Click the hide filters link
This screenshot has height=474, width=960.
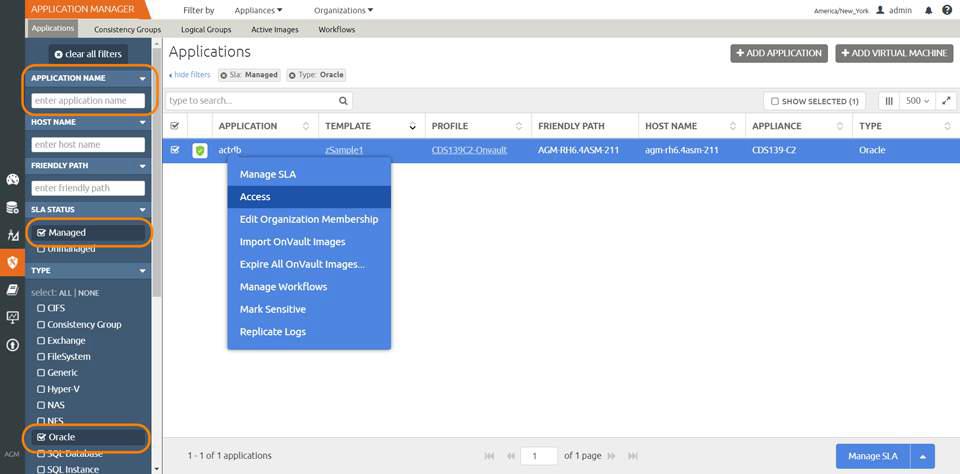[190, 75]
